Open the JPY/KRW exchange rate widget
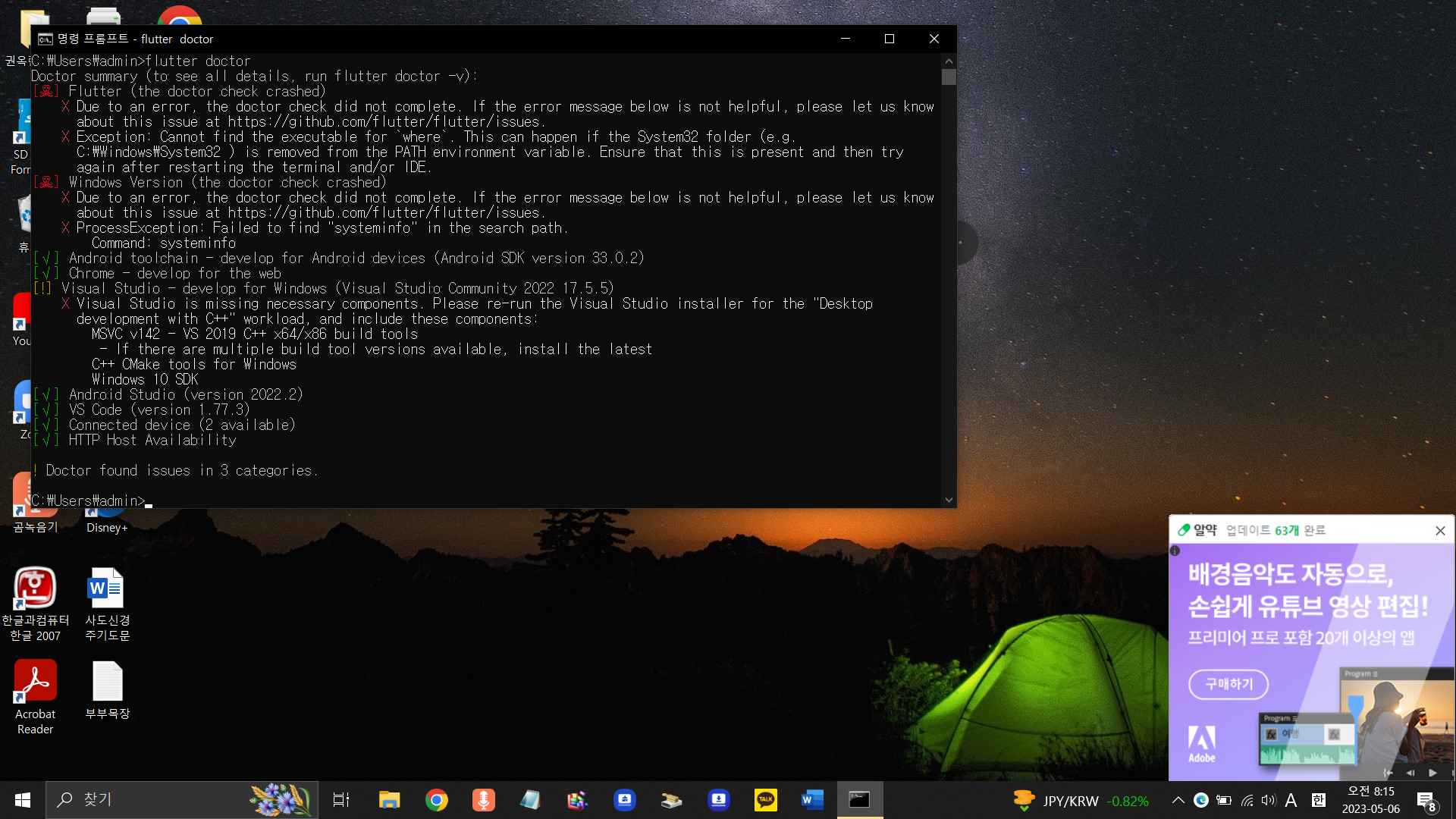 point(1081,801)
